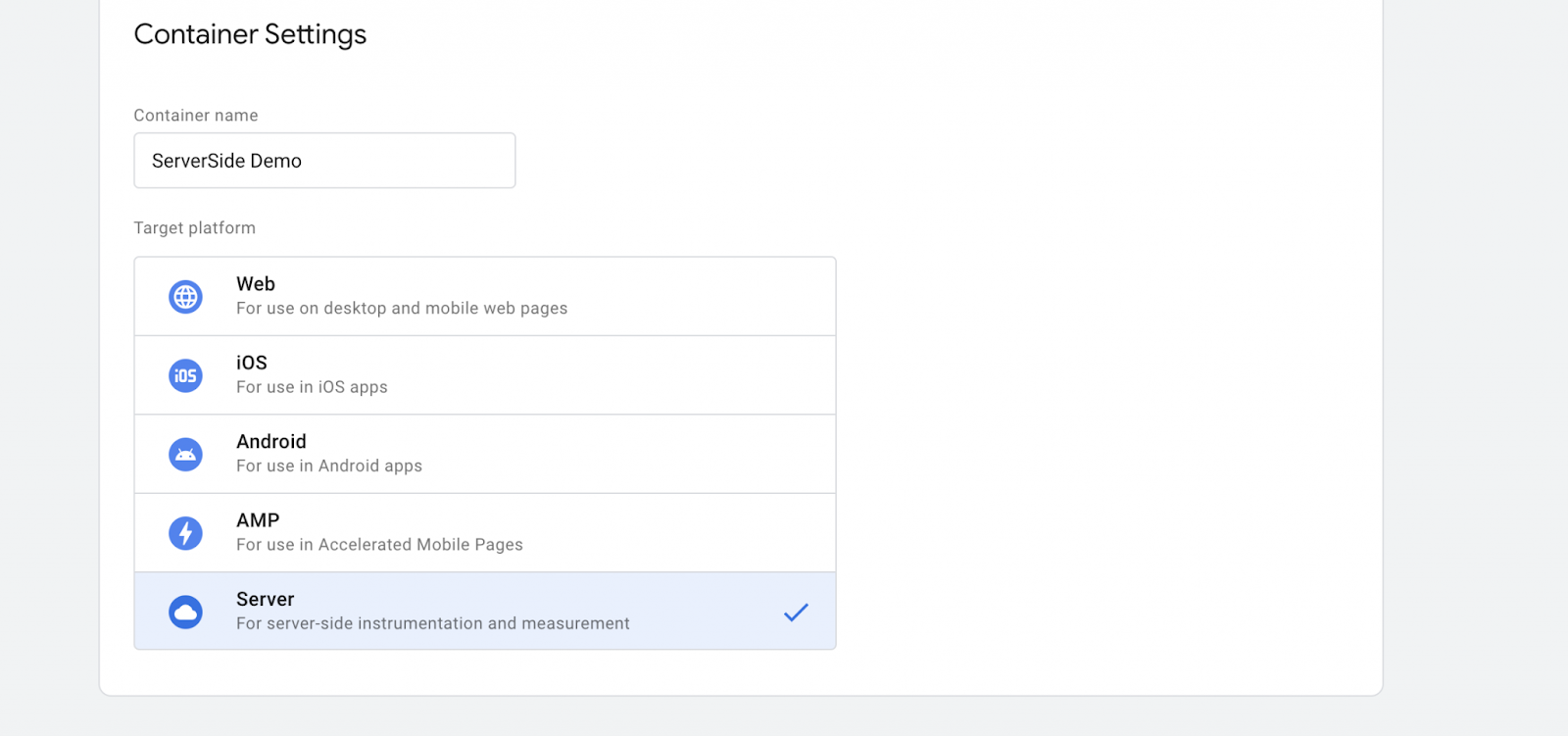Click the 'Container name' field label
This screenshot has height=736, width=1568.
point(196,116)
